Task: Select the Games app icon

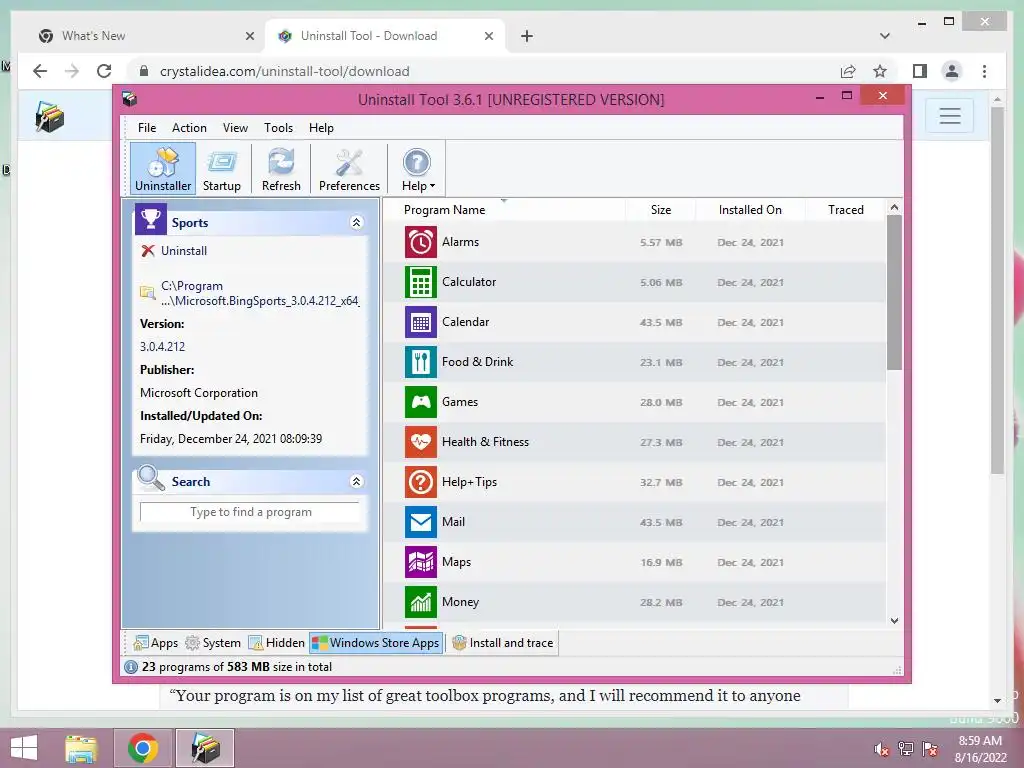Action: tap(421, 402)
